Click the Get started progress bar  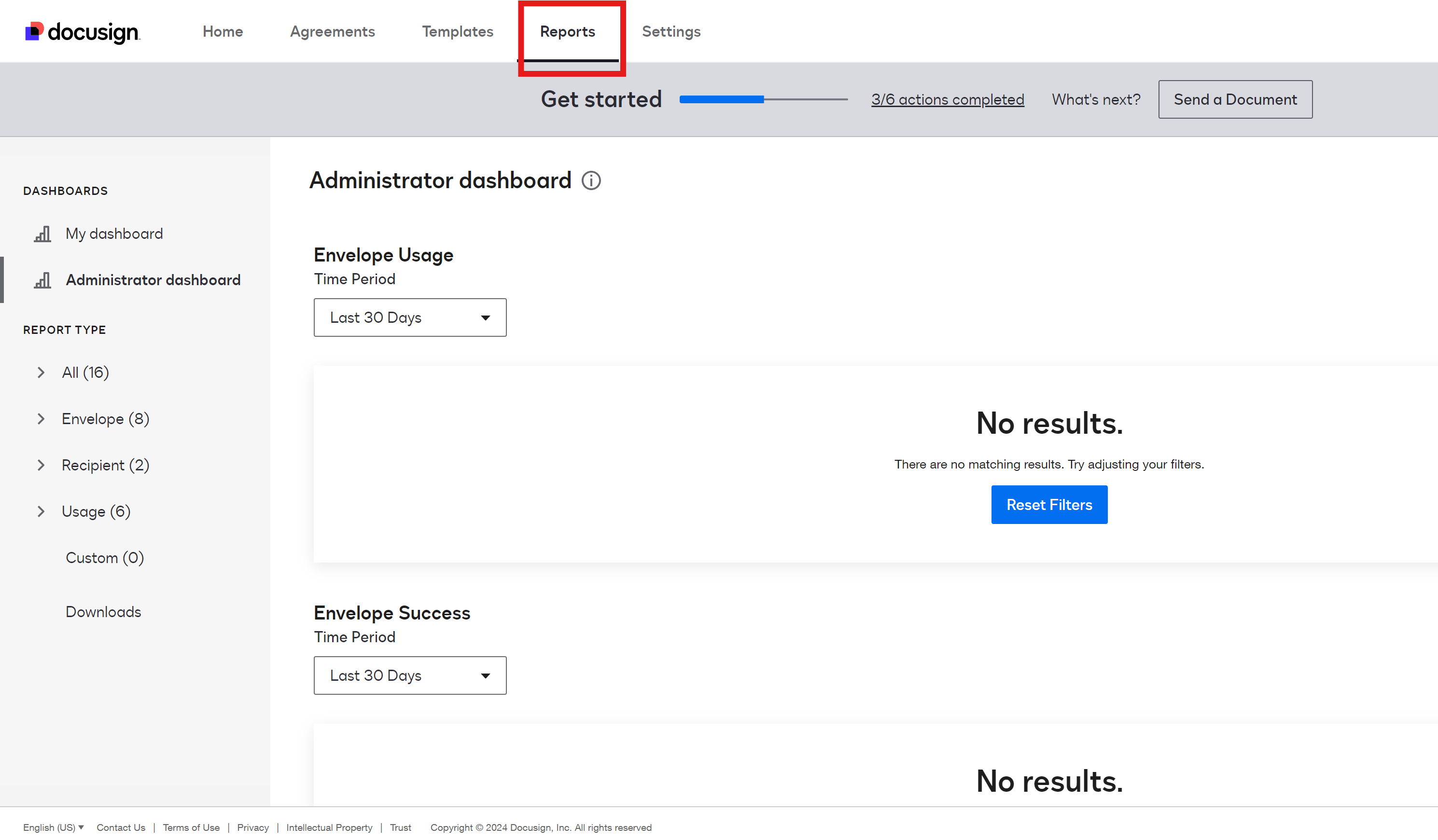(763, 99)
